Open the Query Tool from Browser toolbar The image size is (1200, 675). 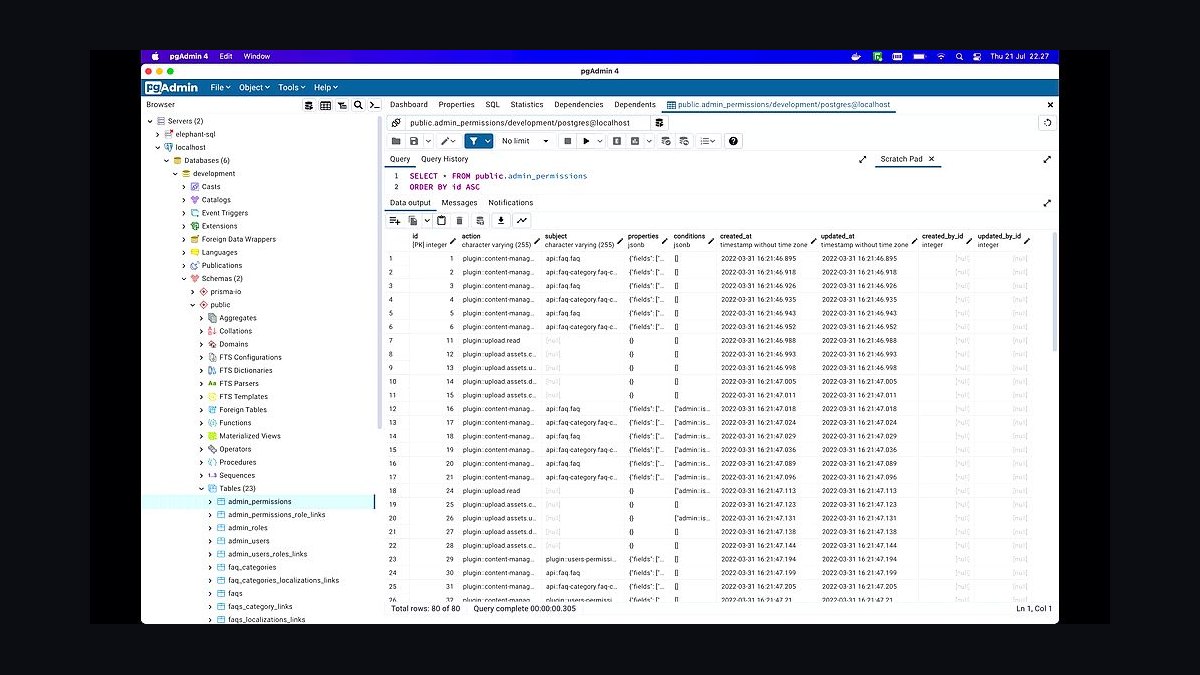pos(309,105)
